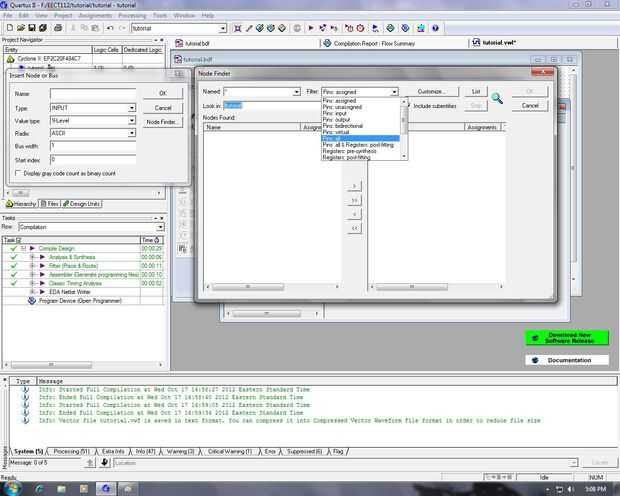This screenshot has height=496, width=620.
Task: Open the Processing menu
Action: coord(132,15)
